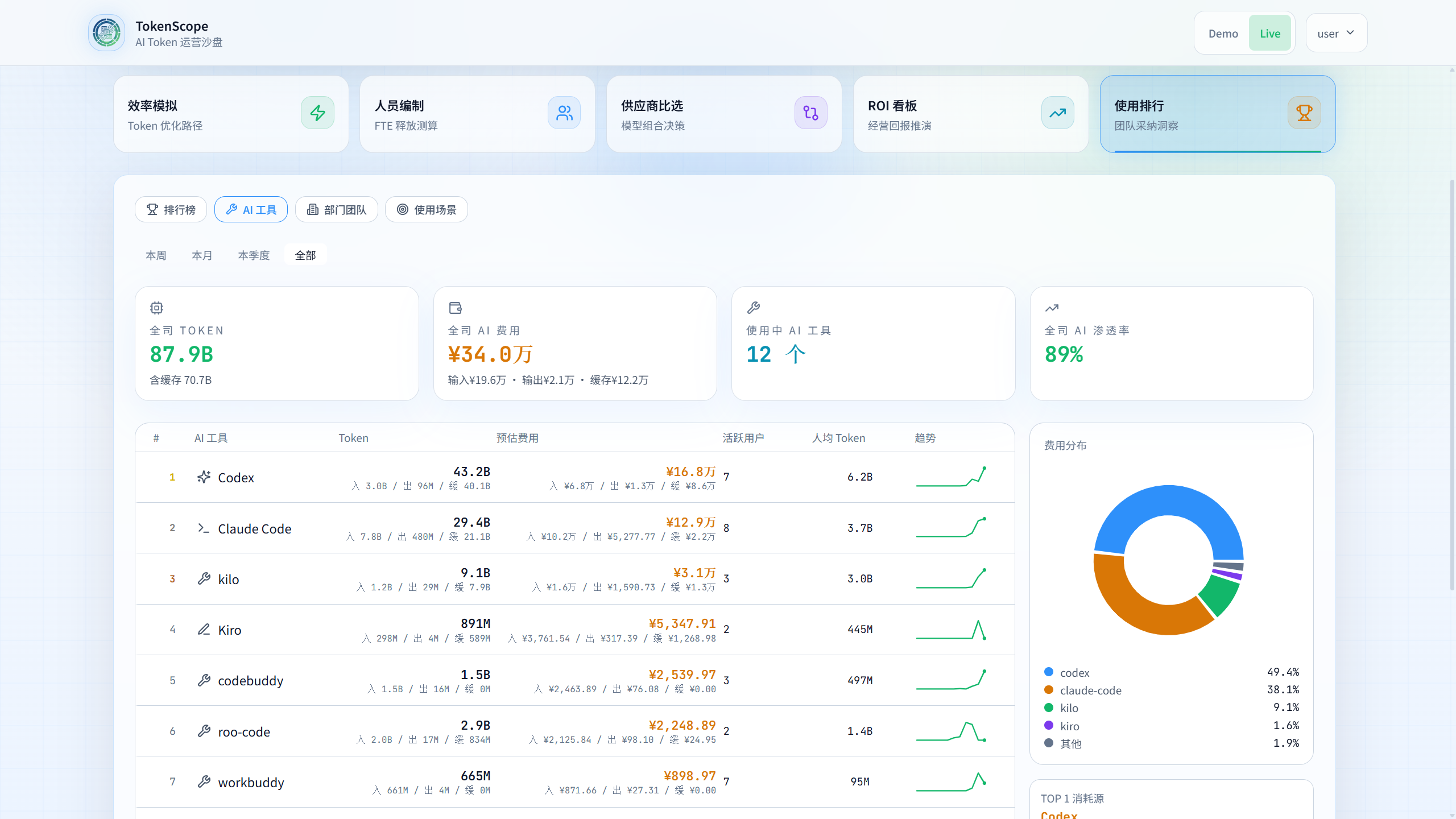Click the green kilo legend dot
Screen dimensions: 1456x819
tap(1049, 708)
